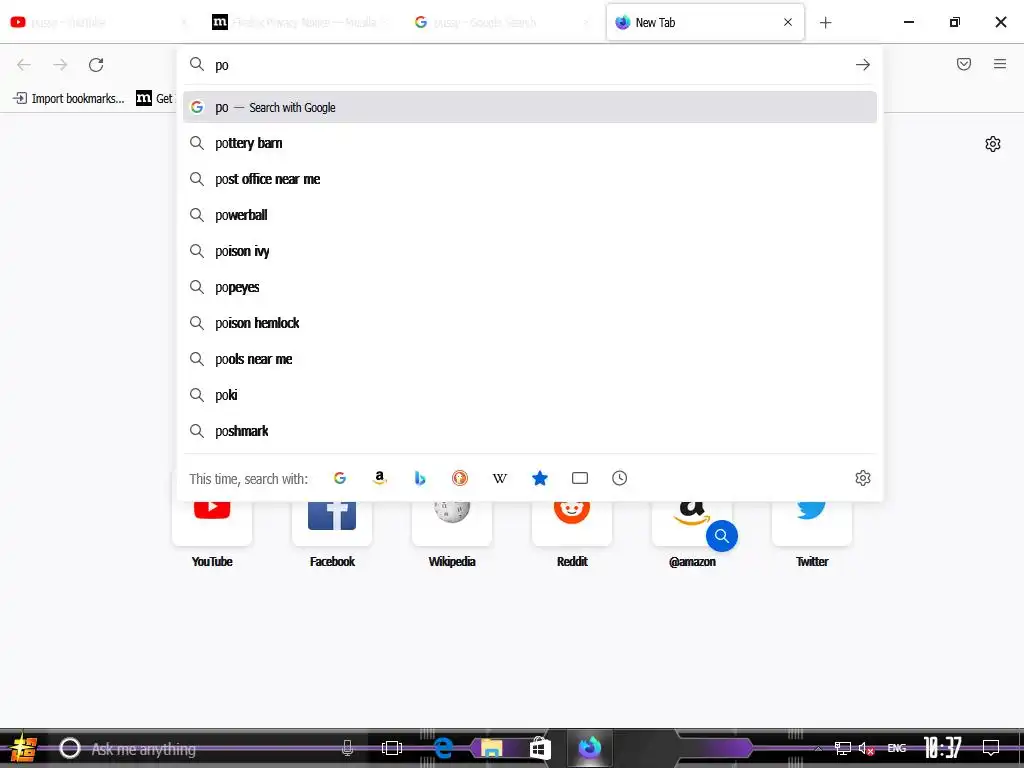
Task: Open a new tab with plus button
Action: coord(825,23)
